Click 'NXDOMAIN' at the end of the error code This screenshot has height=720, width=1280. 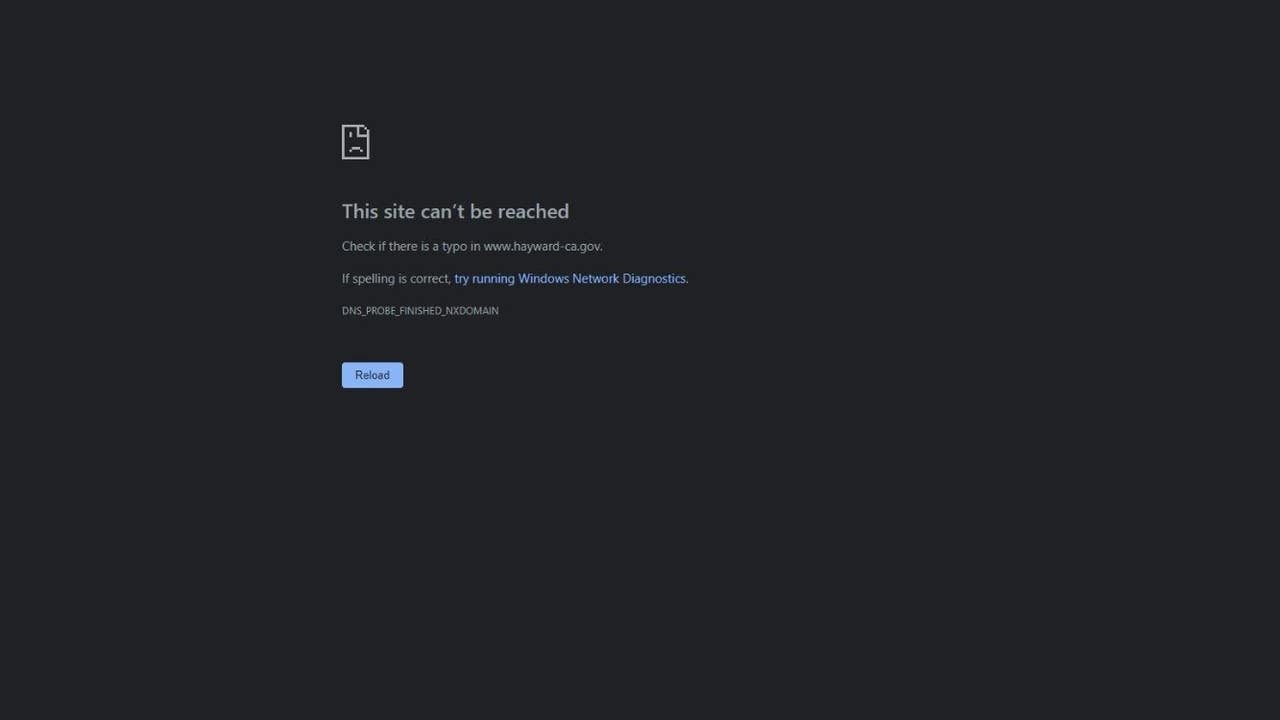[x=472, y=311]
